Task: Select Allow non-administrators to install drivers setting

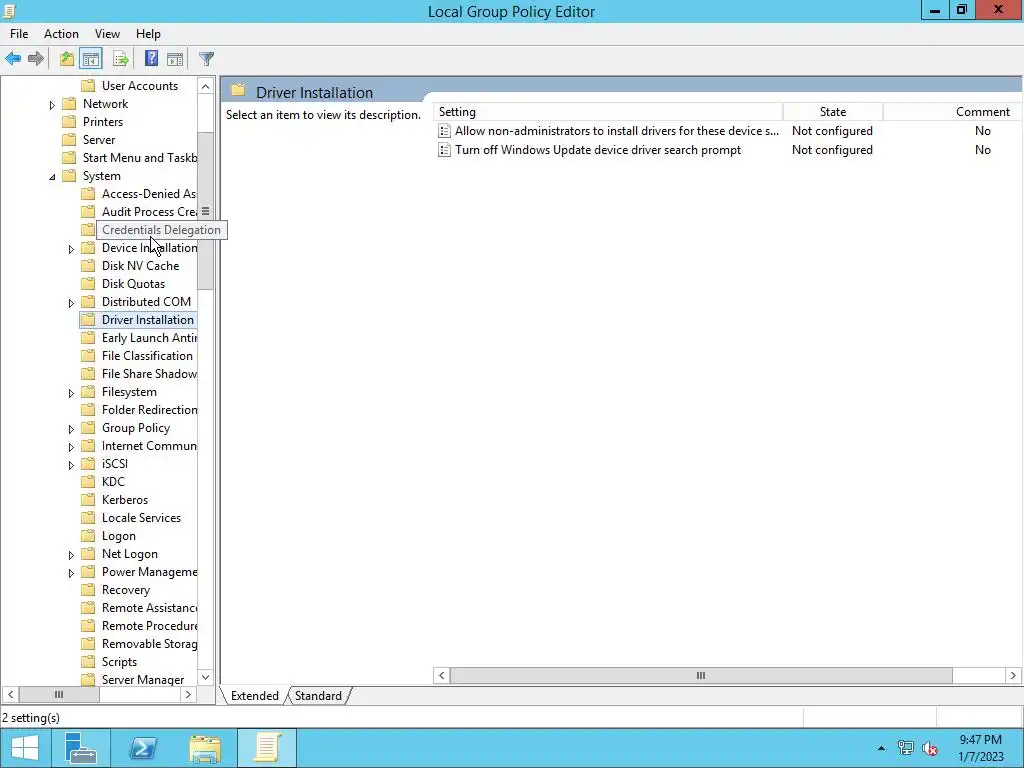Action: (x=616, y=131)
